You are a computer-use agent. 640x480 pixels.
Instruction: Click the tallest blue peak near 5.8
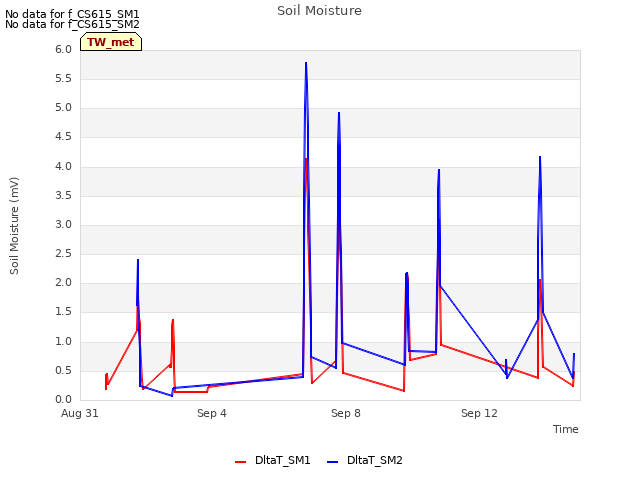tap(306, 63)
